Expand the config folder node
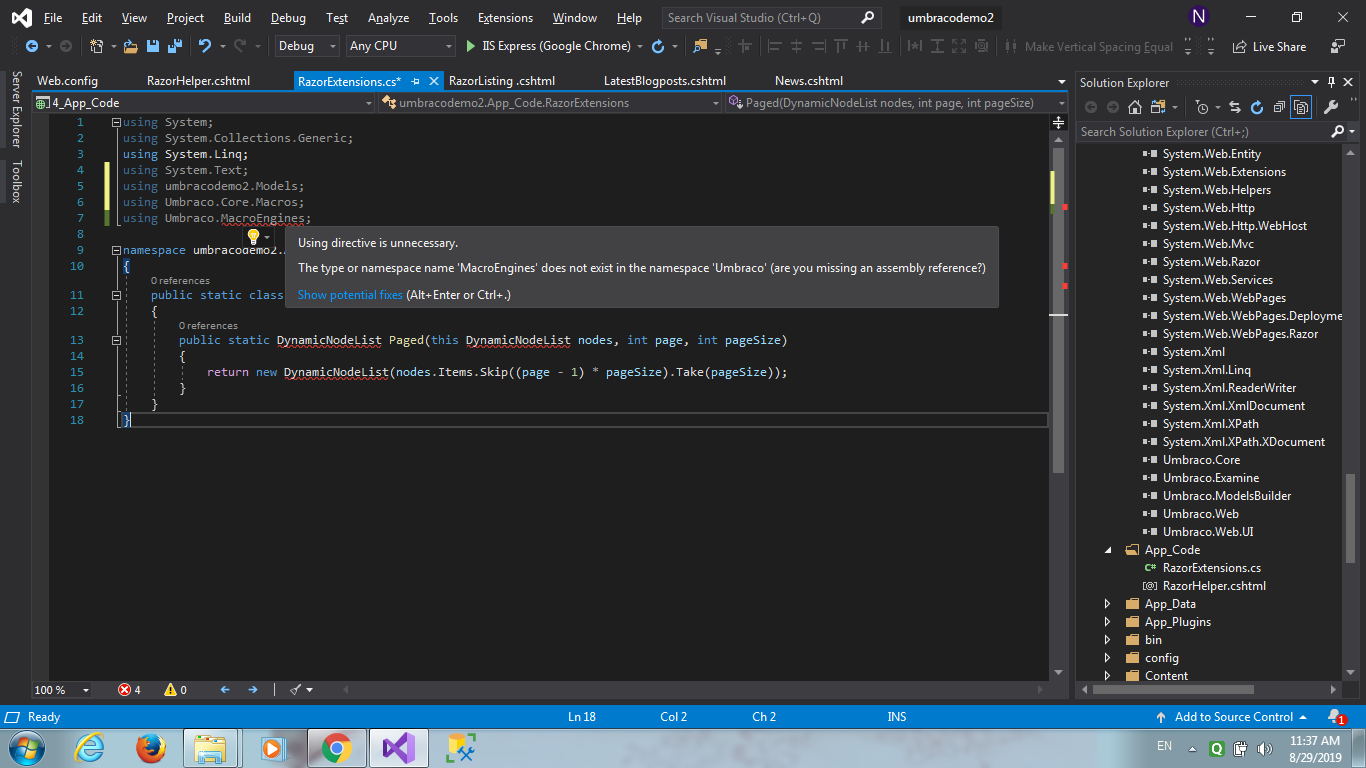 pyautogui.click(x=1107, y=658)
